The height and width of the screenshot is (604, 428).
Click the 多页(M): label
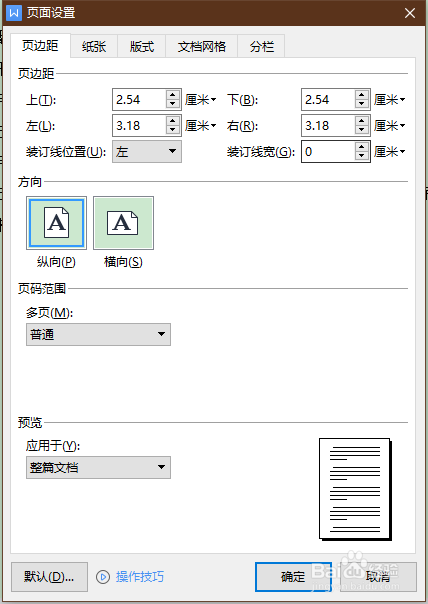49,313
